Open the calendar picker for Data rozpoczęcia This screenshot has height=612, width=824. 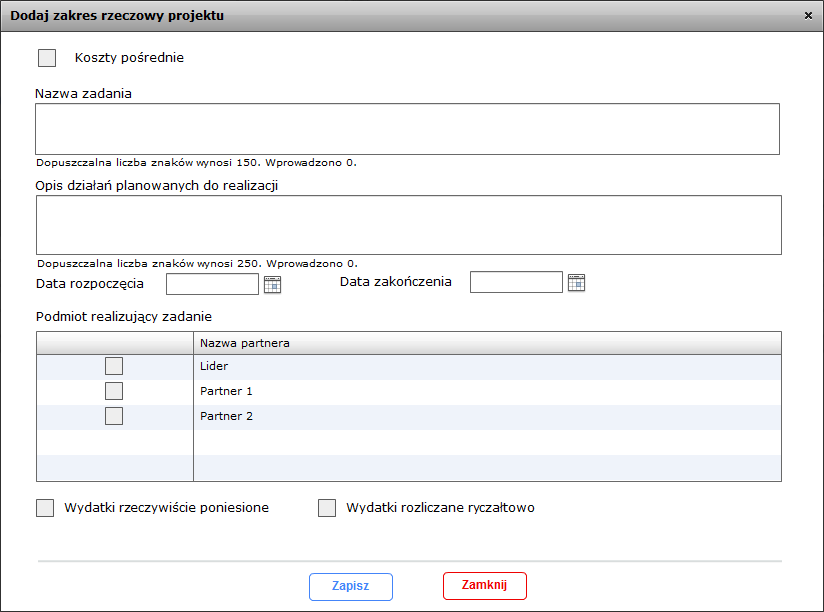coord(272,285)
